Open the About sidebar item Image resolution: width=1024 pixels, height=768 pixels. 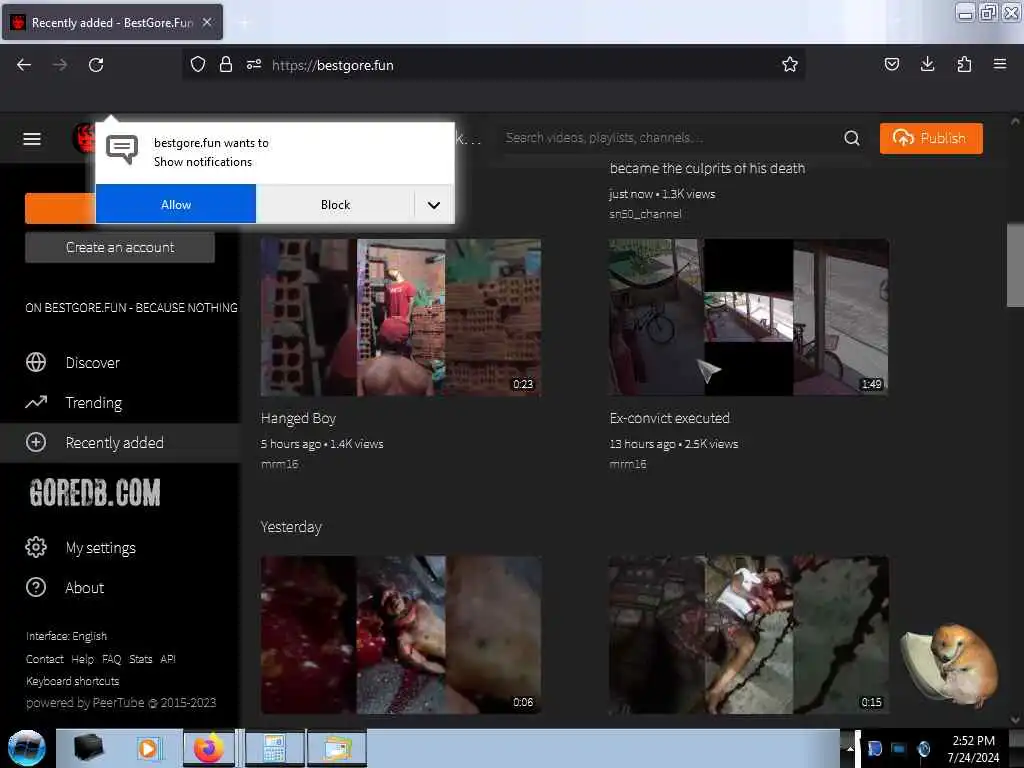[85, 588]
